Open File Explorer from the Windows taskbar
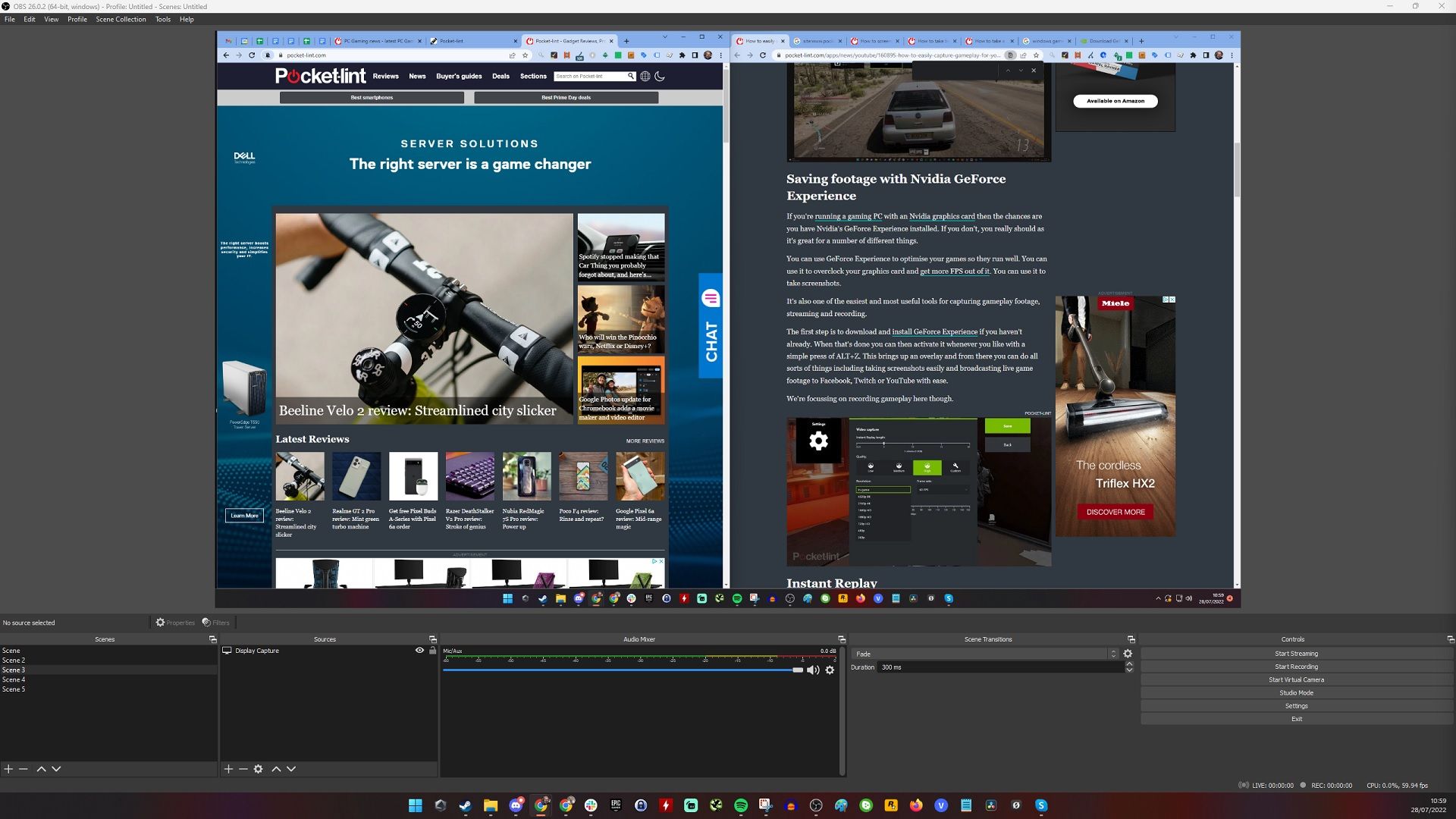The width and height of the screenshot is (1456, 819). [491, 805]
